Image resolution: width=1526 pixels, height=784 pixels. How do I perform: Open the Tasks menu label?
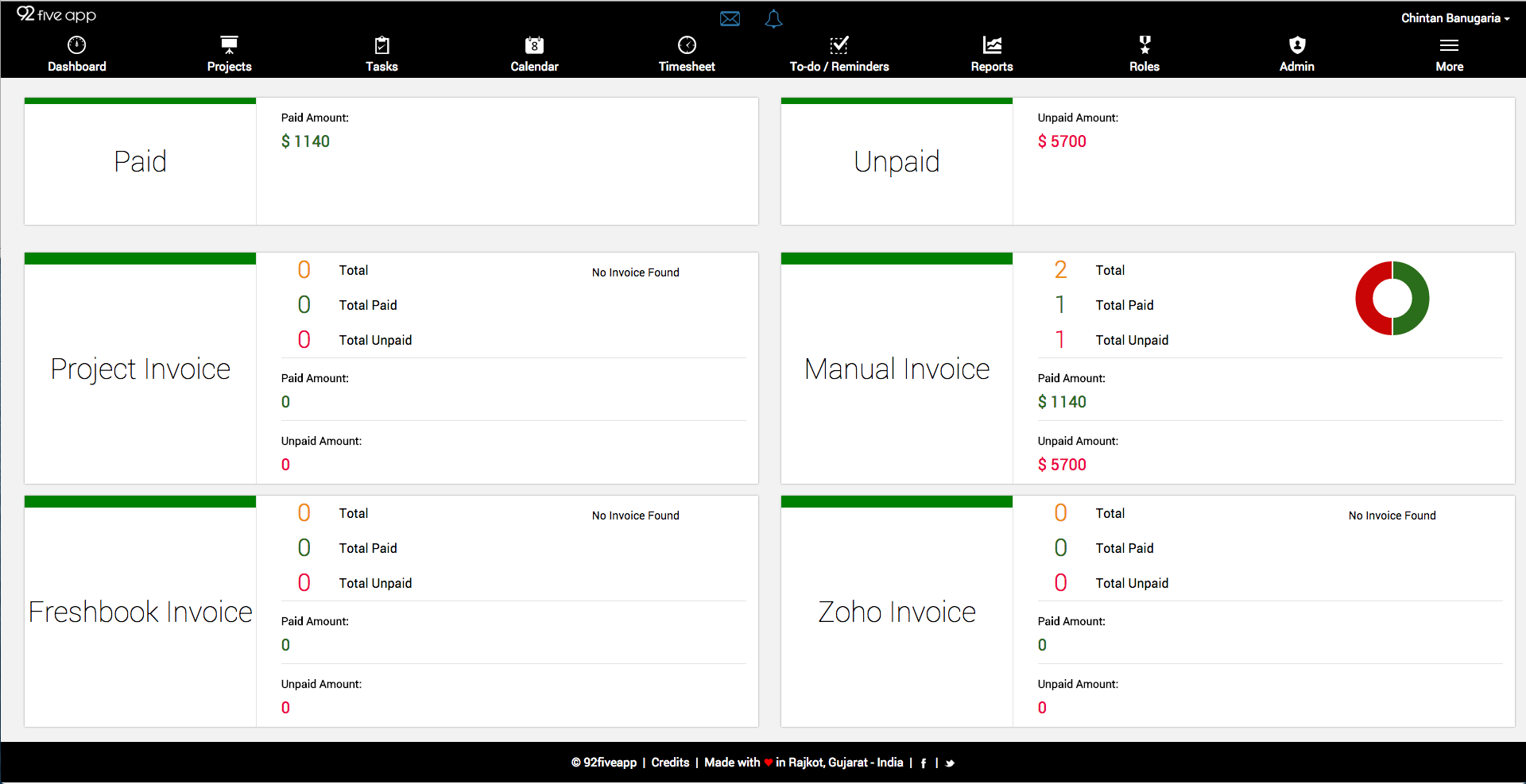381,67
